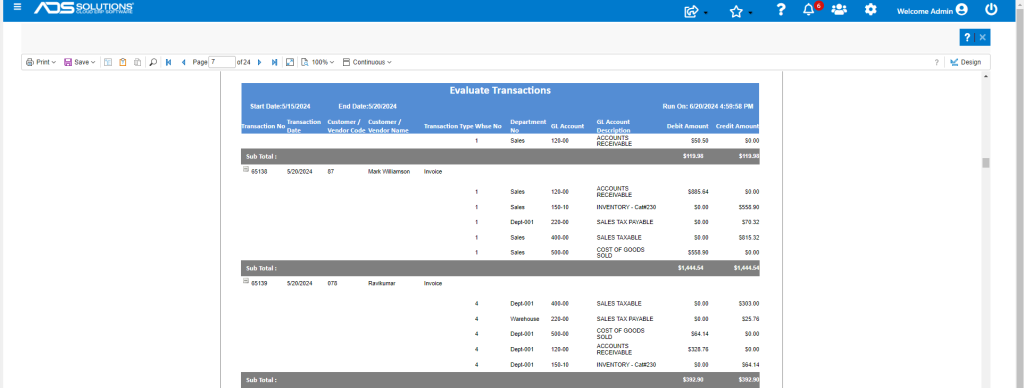
Task: Open the Print dropdown
Action: pos(40,62)
